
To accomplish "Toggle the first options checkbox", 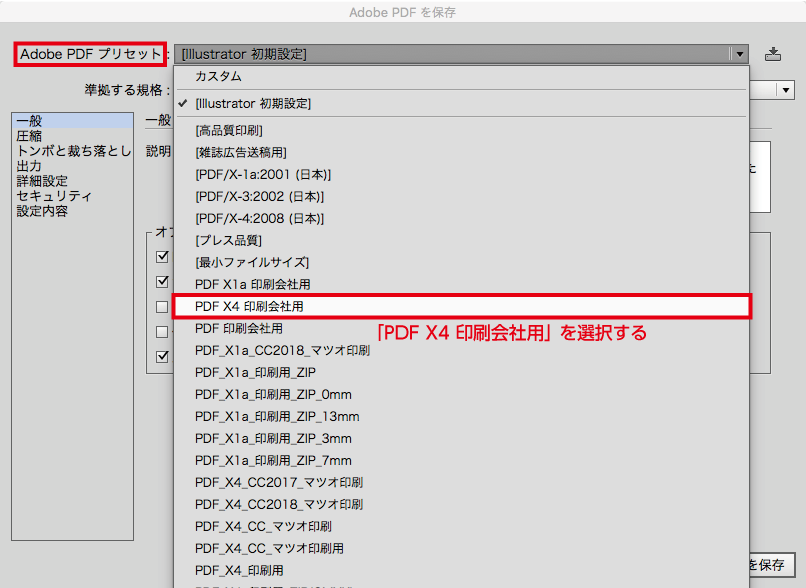I will [x=162, y=256].
